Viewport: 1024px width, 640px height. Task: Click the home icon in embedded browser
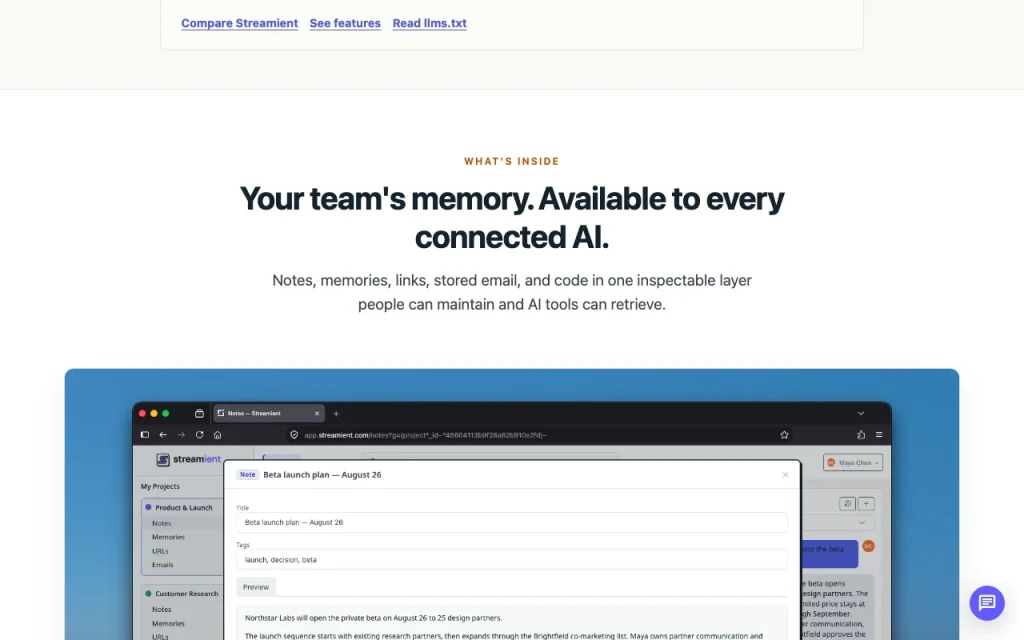tap(217, 435)
